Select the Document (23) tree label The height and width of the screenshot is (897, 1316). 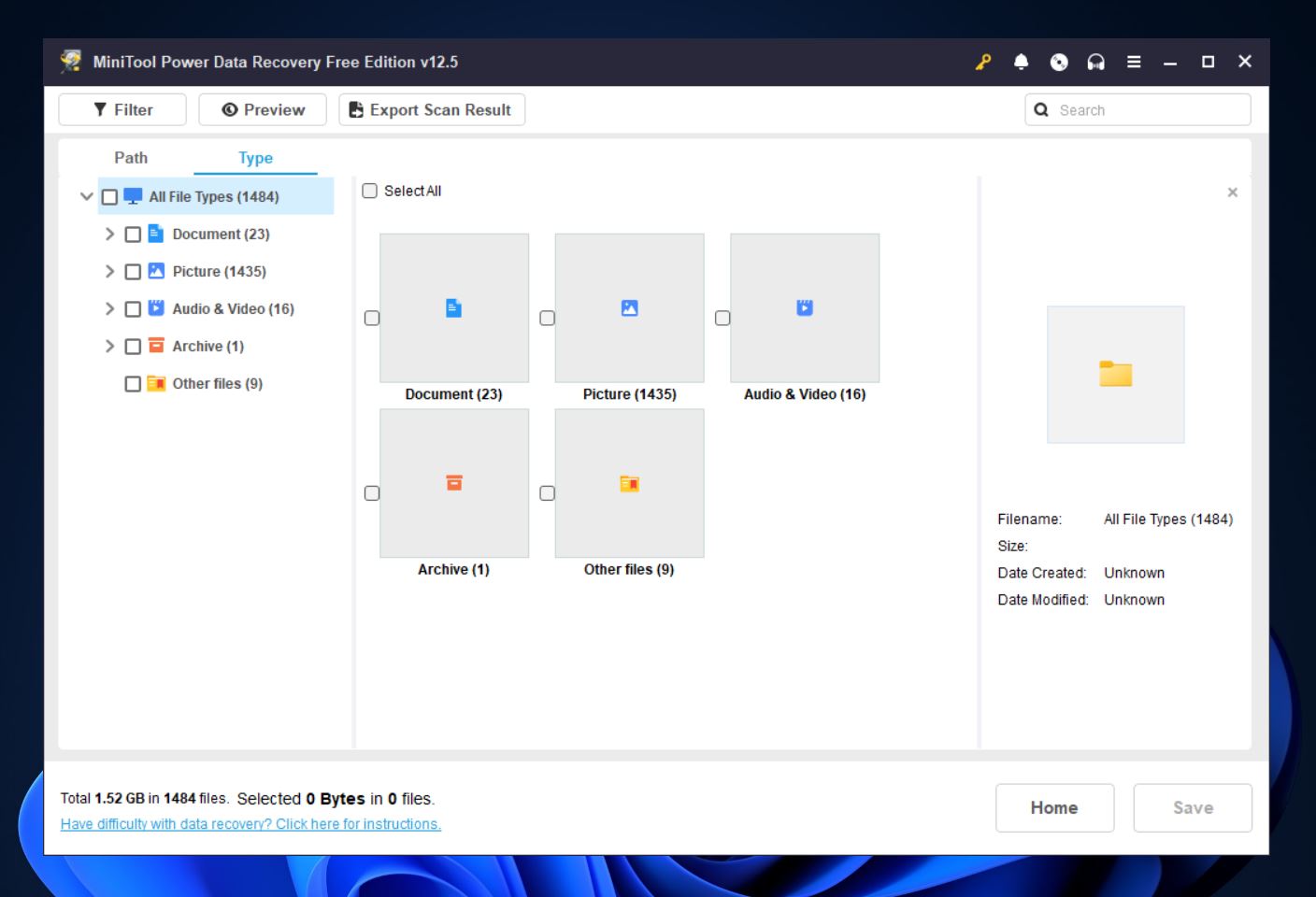[x=221, y=234]
